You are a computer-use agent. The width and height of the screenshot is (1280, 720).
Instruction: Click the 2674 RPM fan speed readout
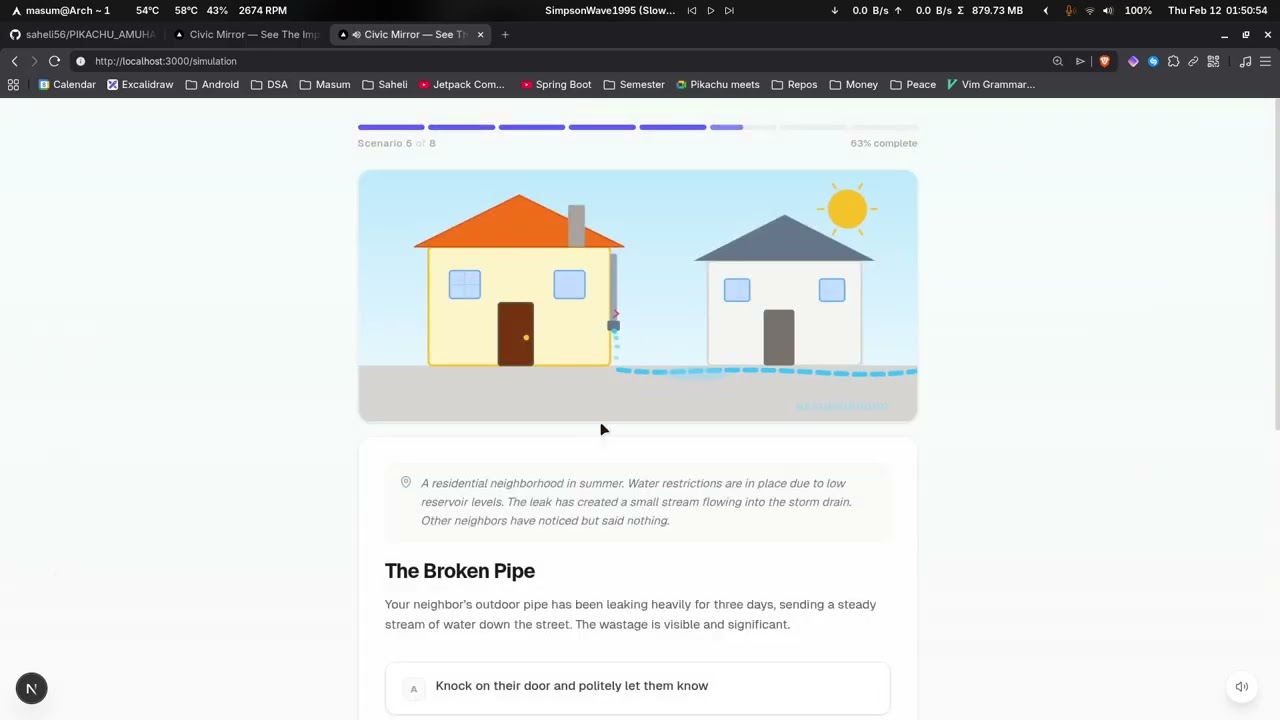coord(263,10)
